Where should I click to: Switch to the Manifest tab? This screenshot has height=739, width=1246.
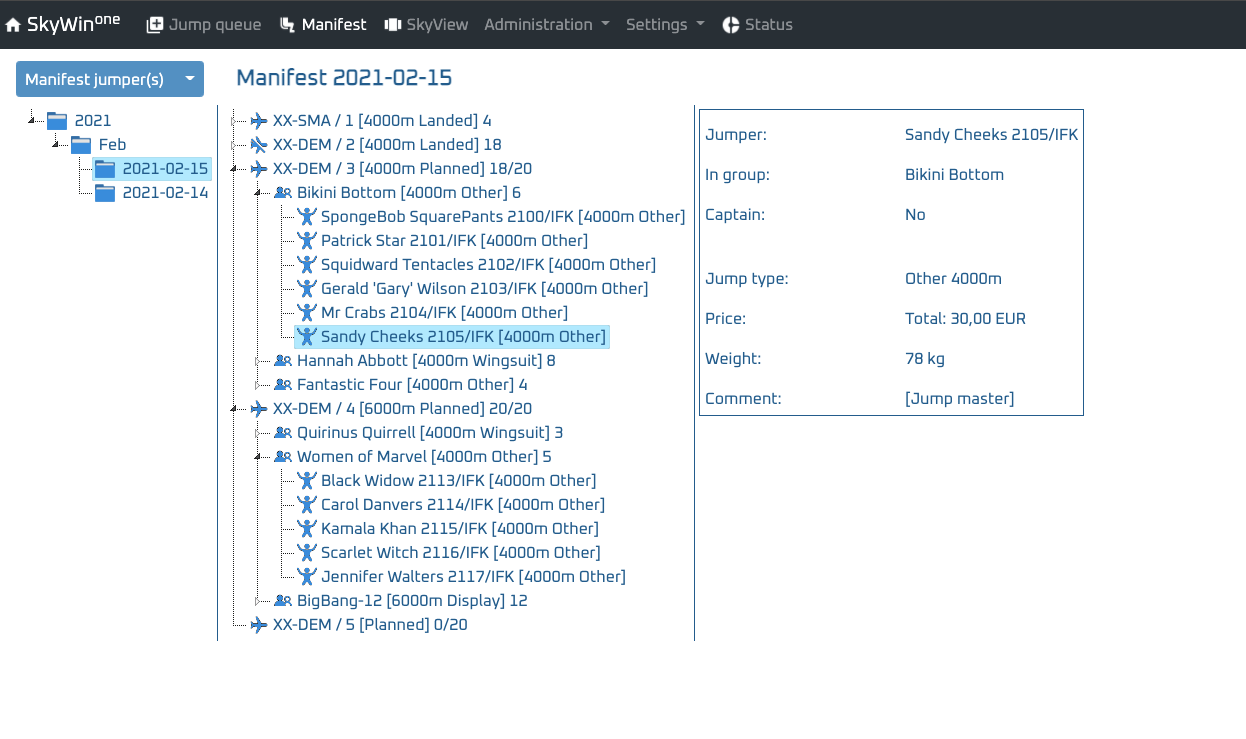click(323, 25)
